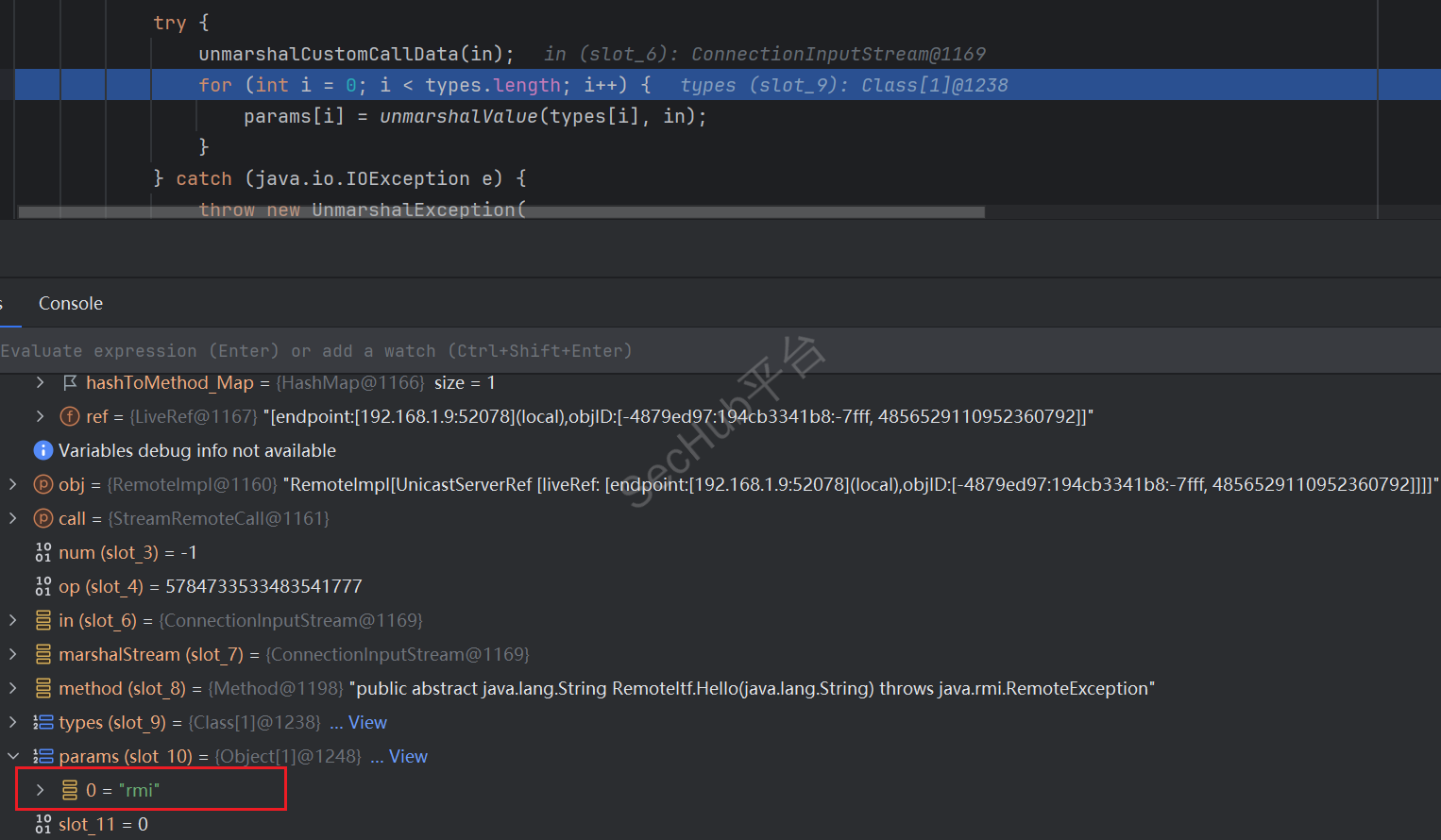
Task: Click the field icon next to ref
Action: tap(70, 416)
